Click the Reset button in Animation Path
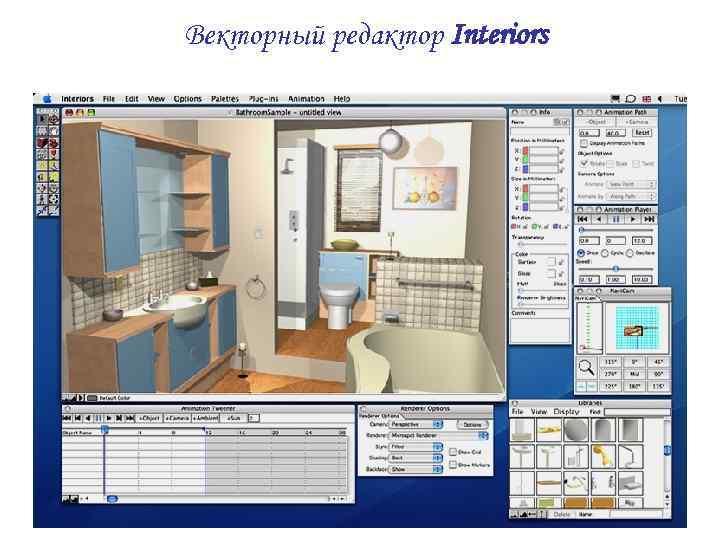 click(x=642, y=132)
